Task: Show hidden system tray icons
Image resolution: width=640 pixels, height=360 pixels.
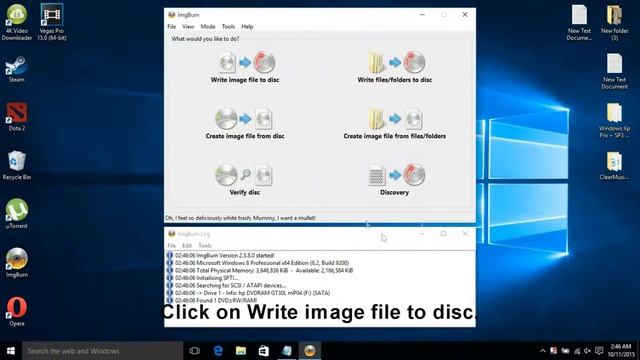Action: tap(542, 351)
